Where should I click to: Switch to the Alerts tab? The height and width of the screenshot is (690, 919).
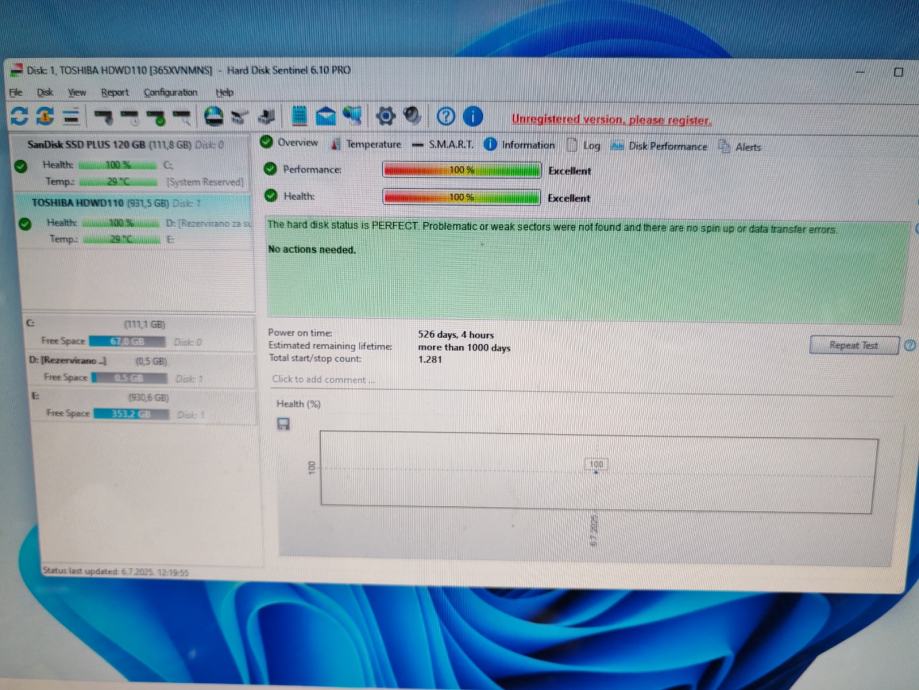click(x=740, y=147)
